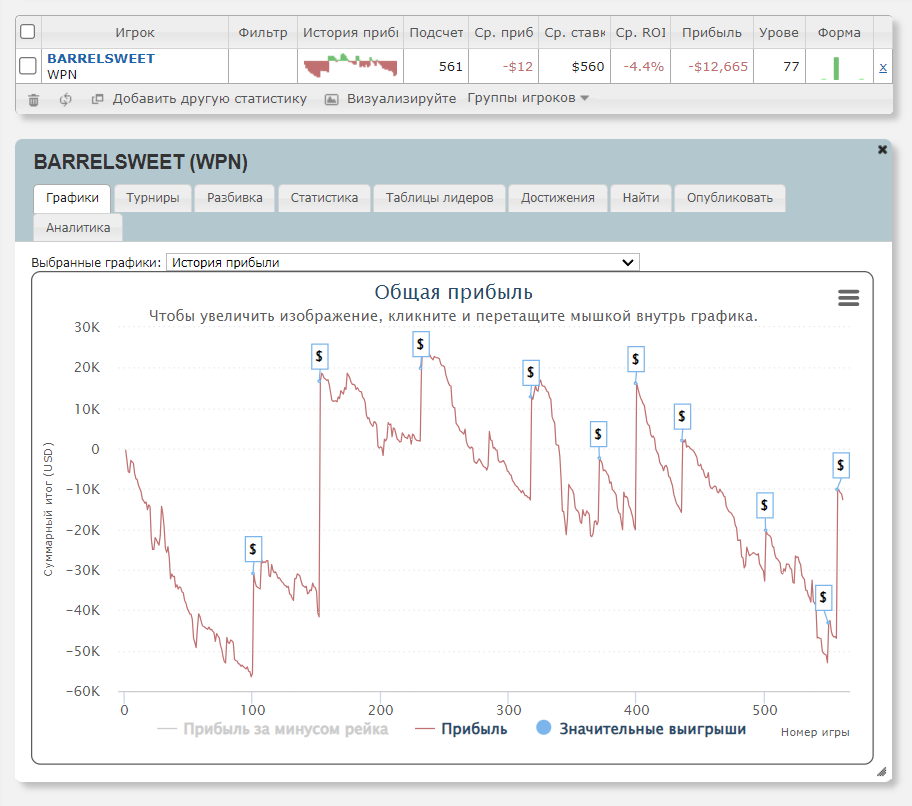
Task: Close the BARRELSWEET panel with the X
Action: click(882, 149)
